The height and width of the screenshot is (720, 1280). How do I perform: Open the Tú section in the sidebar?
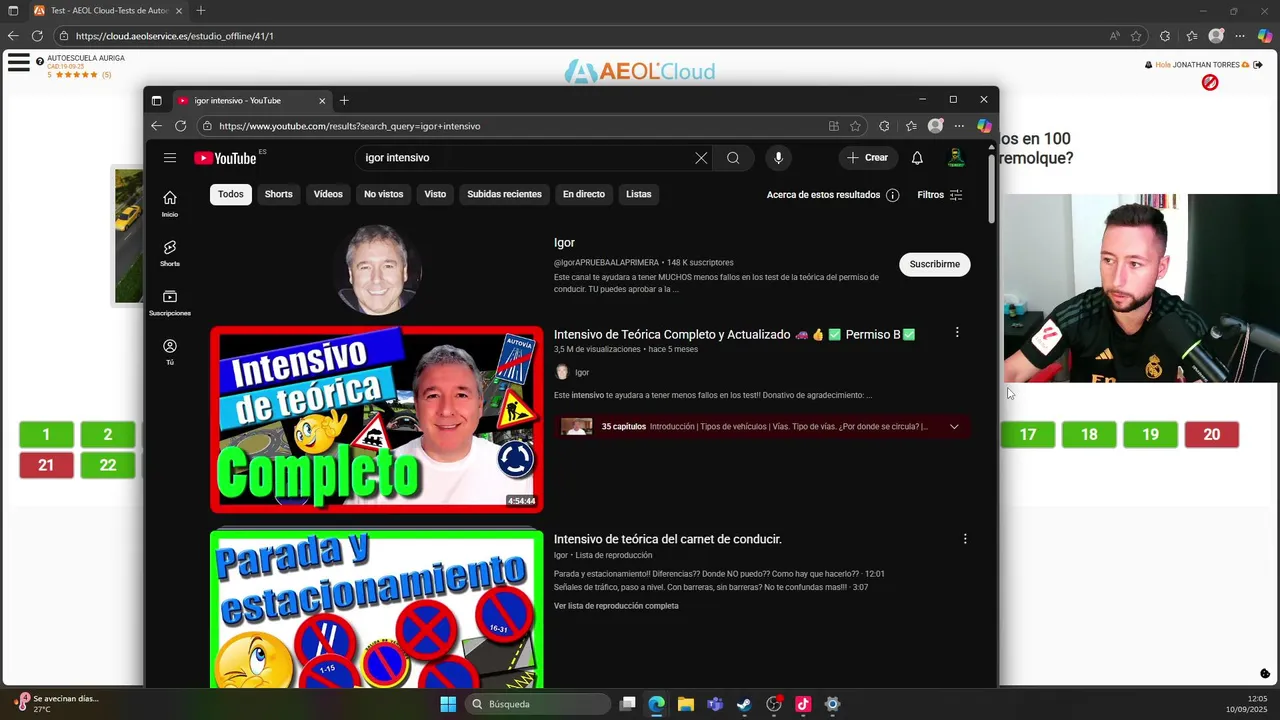(170, 352)
